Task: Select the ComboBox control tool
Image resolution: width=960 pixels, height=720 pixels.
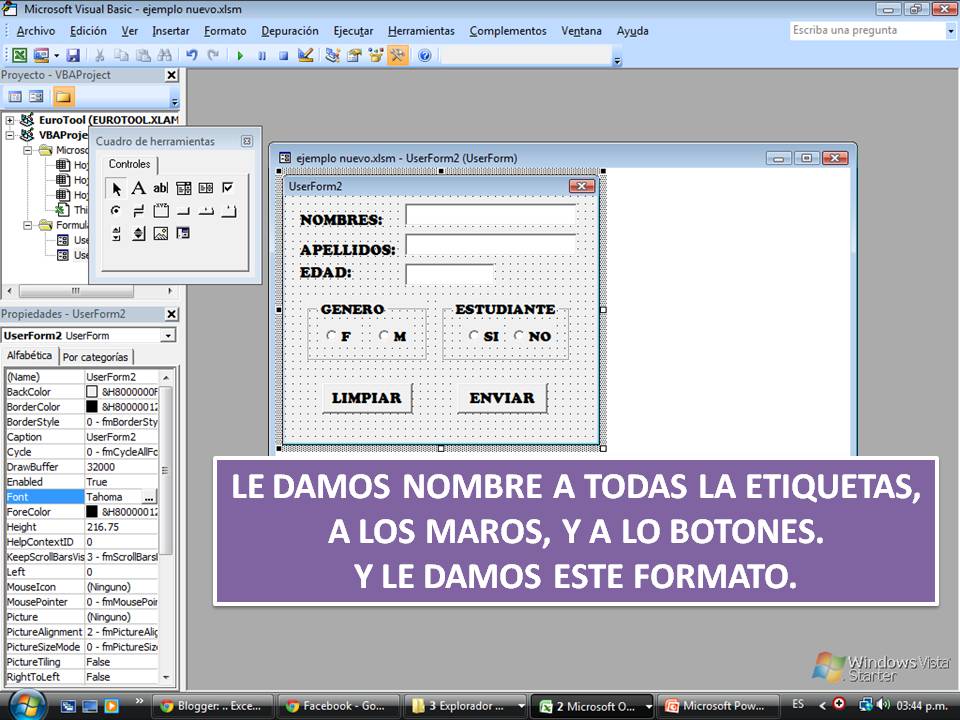Action: pos(184,188)
